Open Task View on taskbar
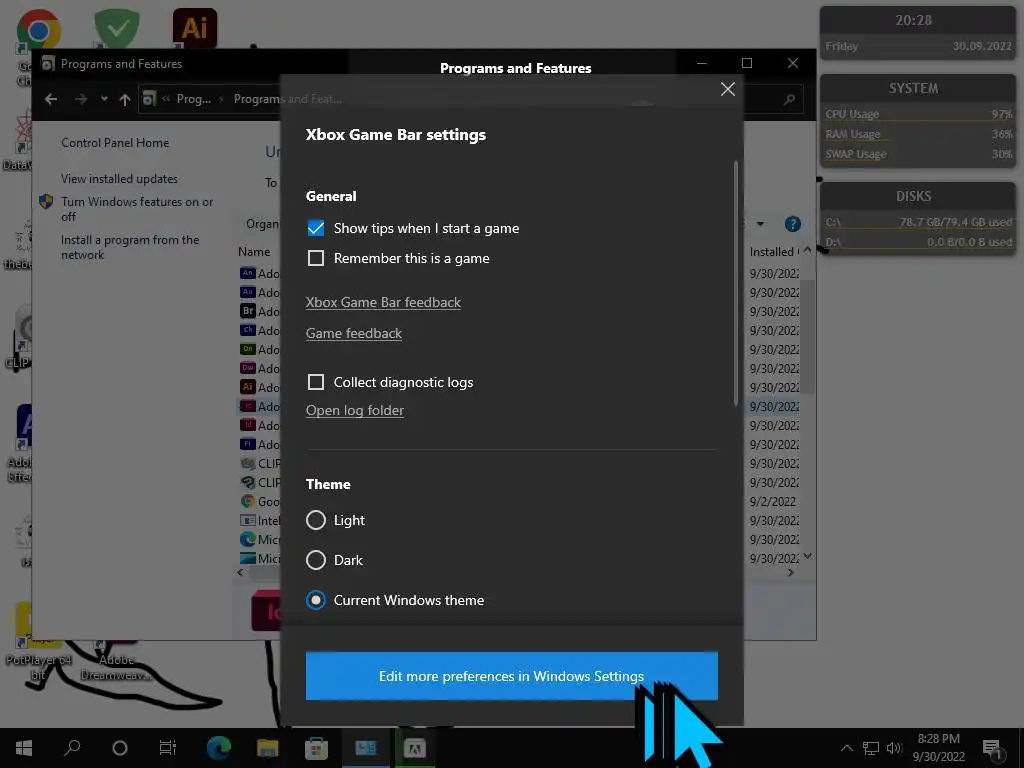This screenshot has width=1024, height=768. coord(168,748)
